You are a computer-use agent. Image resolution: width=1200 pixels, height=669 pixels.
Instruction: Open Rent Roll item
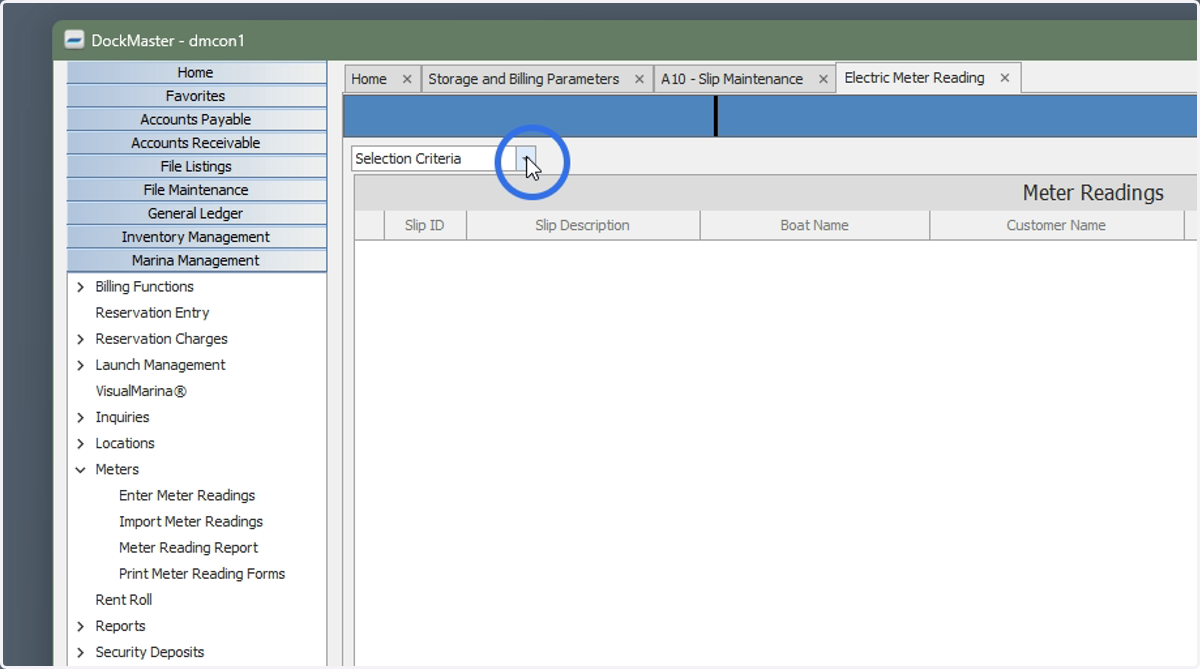(124, 600)
